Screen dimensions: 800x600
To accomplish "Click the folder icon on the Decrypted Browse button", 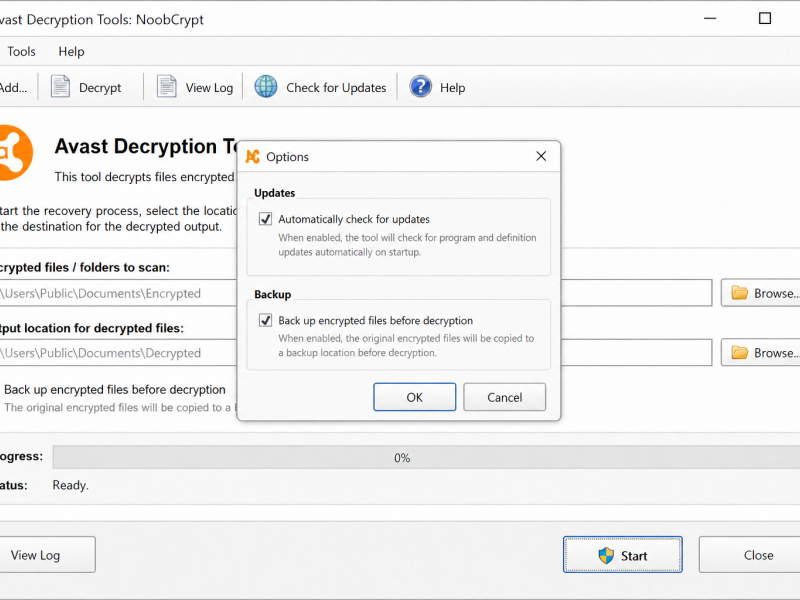I will (x=739, y=353).
